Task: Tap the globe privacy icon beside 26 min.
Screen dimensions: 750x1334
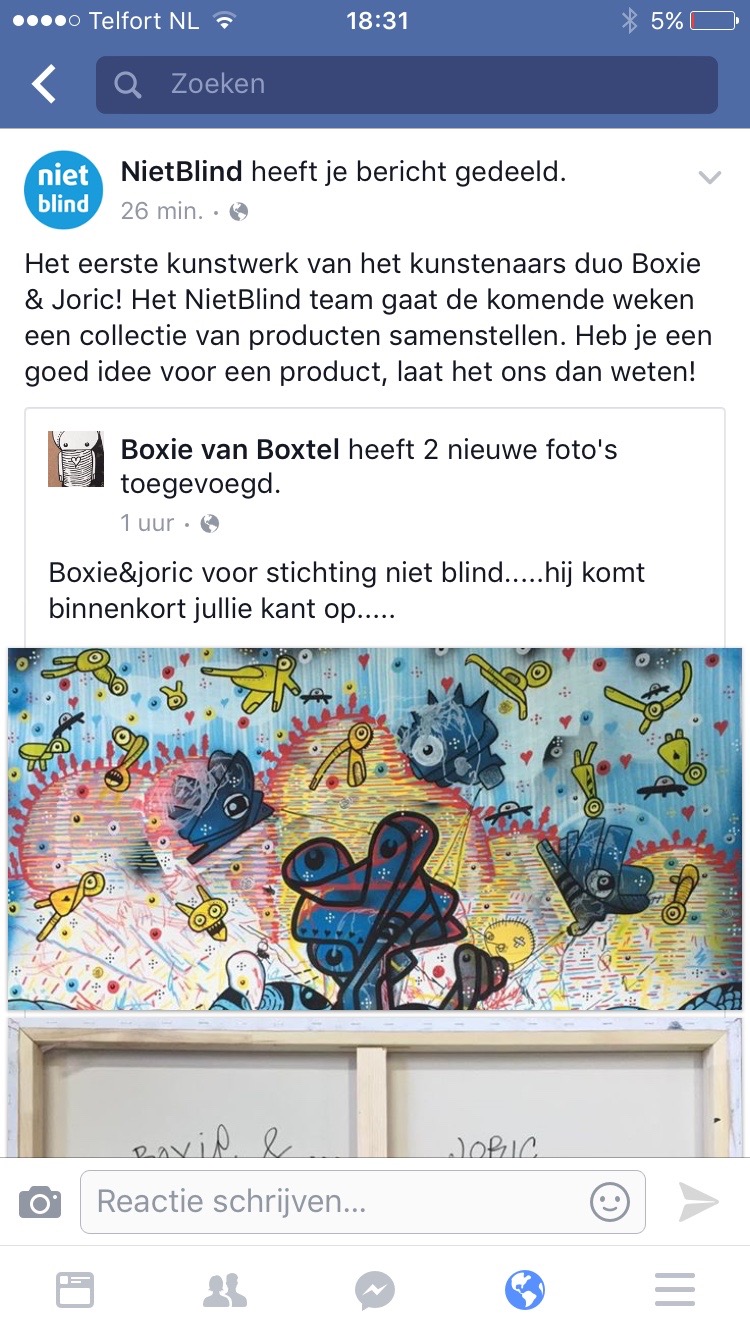Action: (238, 211)
